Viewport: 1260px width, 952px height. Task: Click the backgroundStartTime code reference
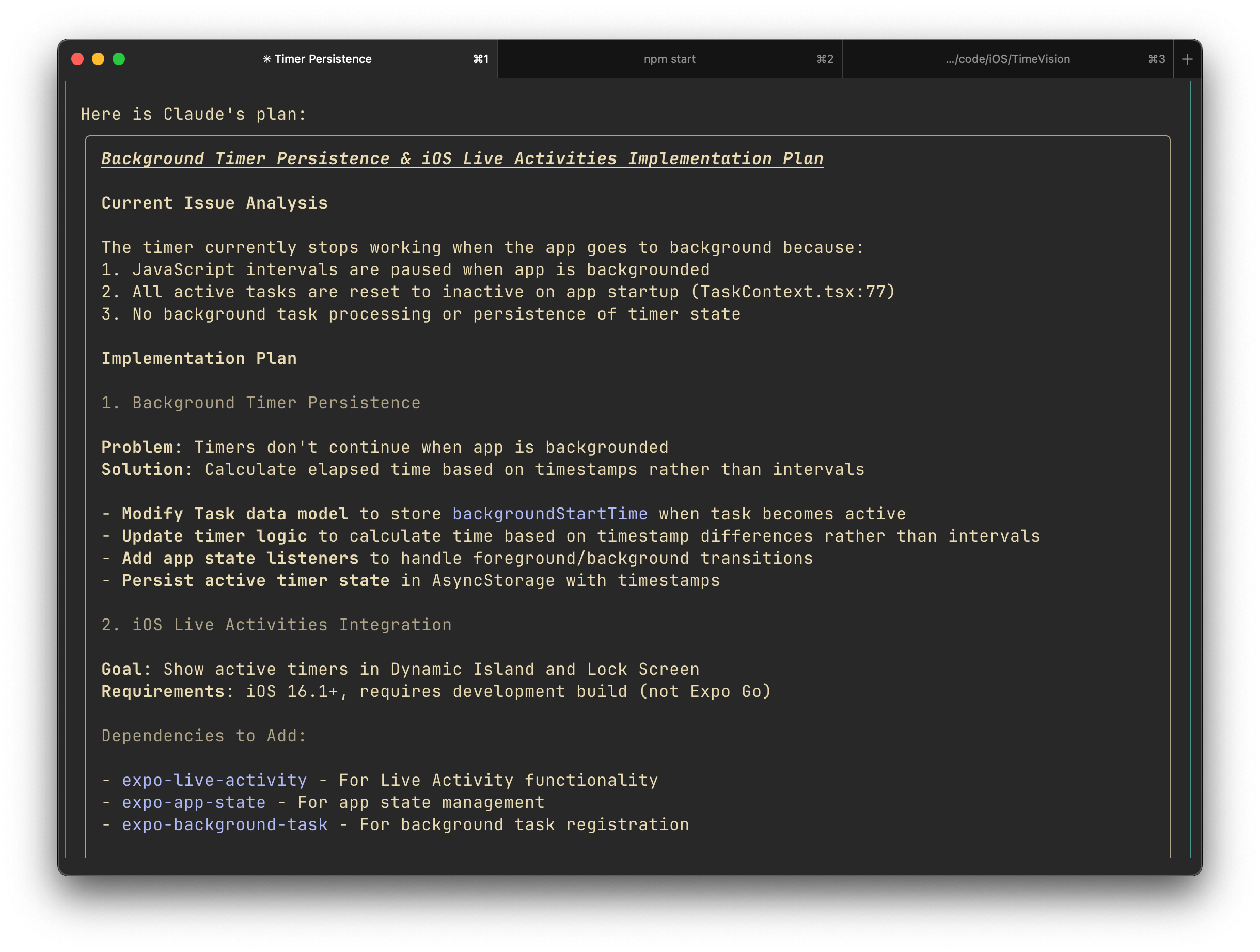pos(549,514)
